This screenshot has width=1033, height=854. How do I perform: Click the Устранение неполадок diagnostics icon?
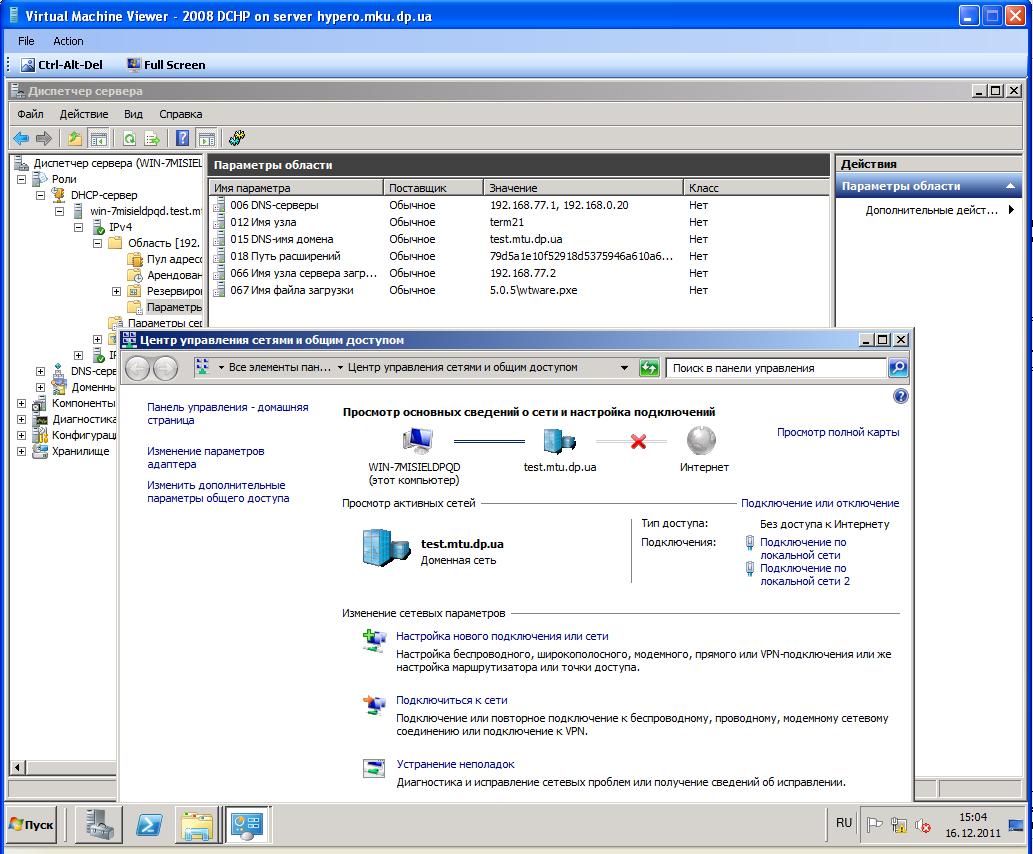(x=373, y=769)
